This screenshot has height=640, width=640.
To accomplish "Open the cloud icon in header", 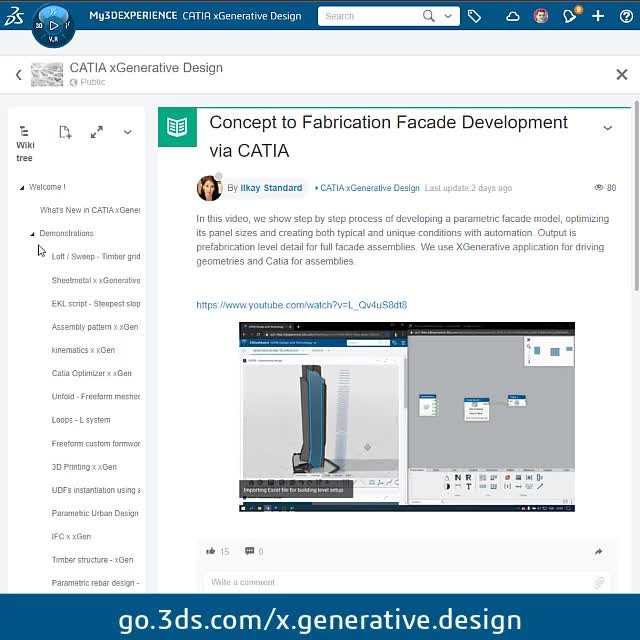I will (513, 16).
